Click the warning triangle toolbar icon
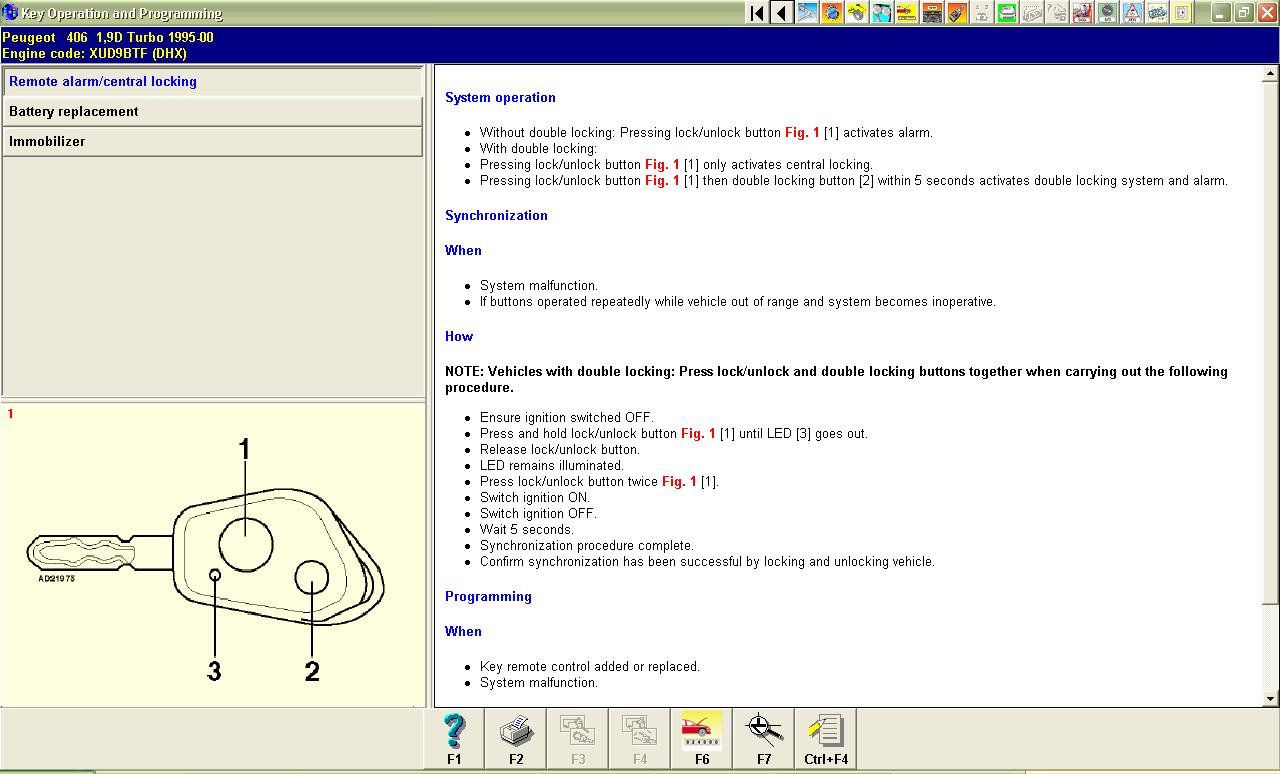The height and width of the screenshot is (774, 1280). [1132, 13]
